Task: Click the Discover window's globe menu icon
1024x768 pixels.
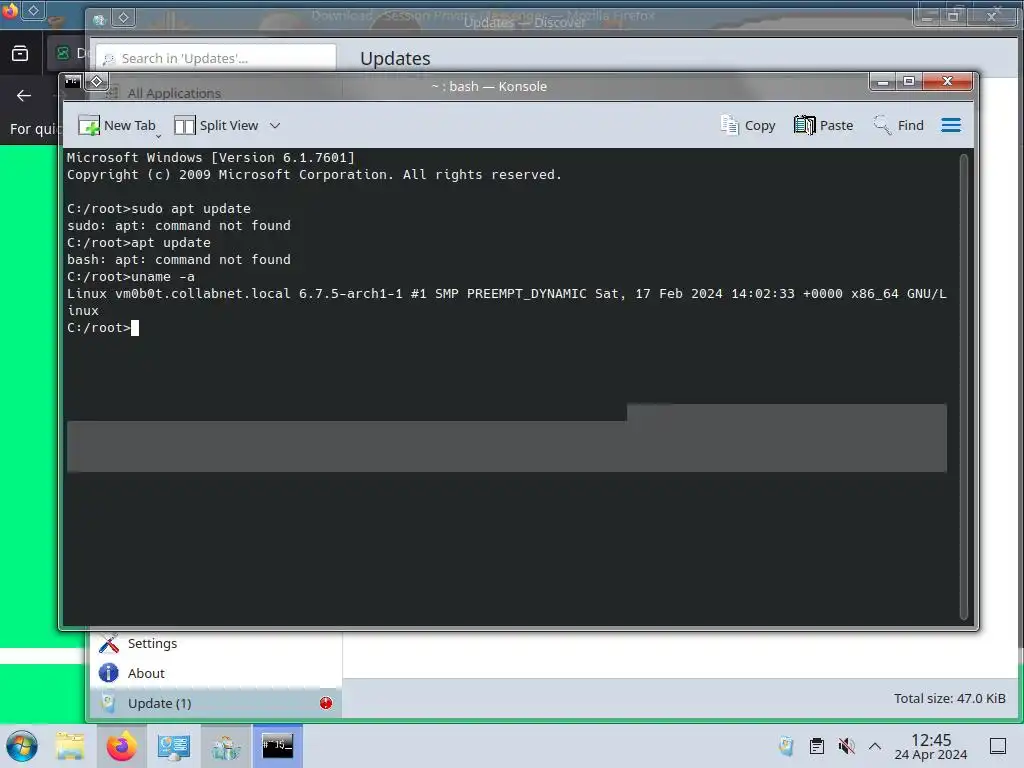Action: (99, 20)
